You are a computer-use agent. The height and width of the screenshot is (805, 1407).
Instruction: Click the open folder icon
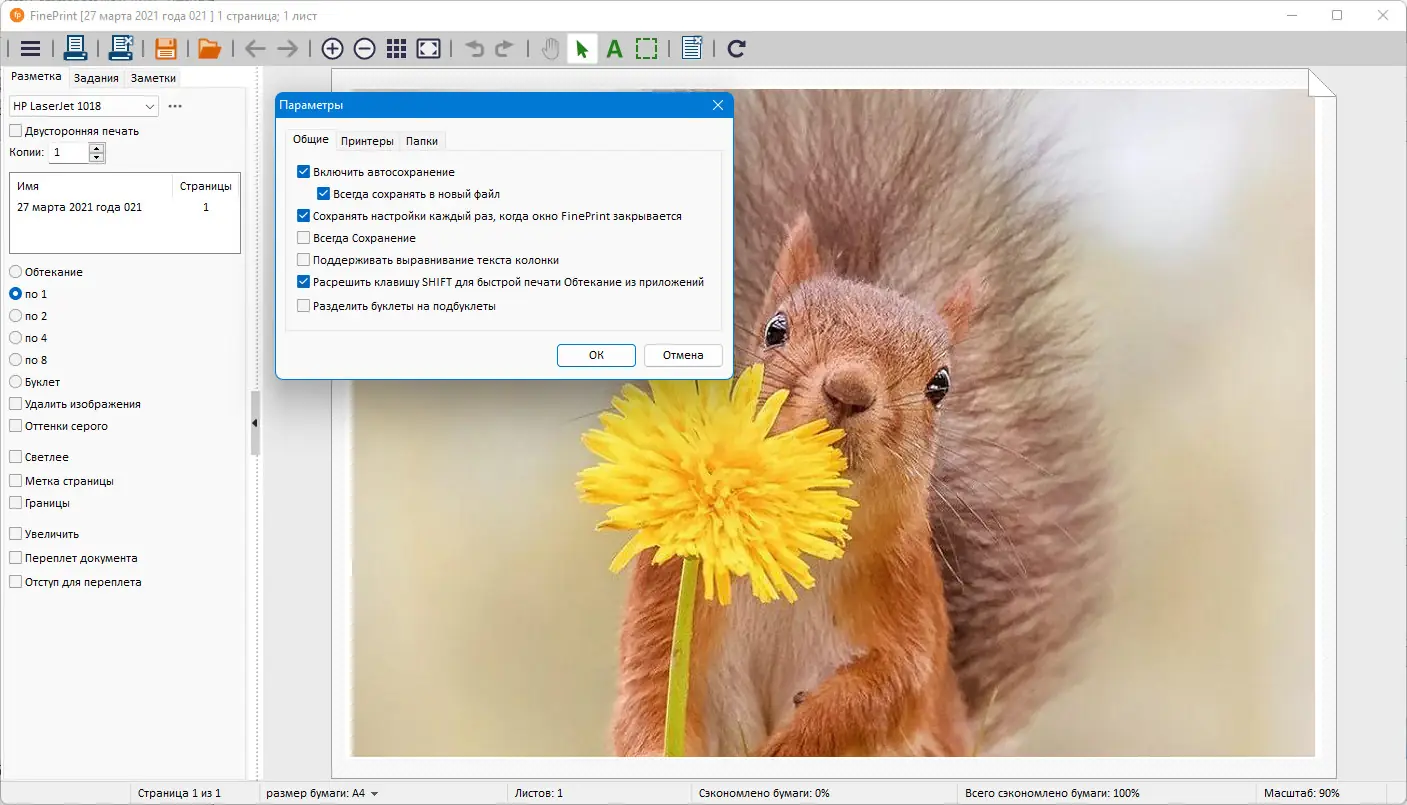[209, 48]
